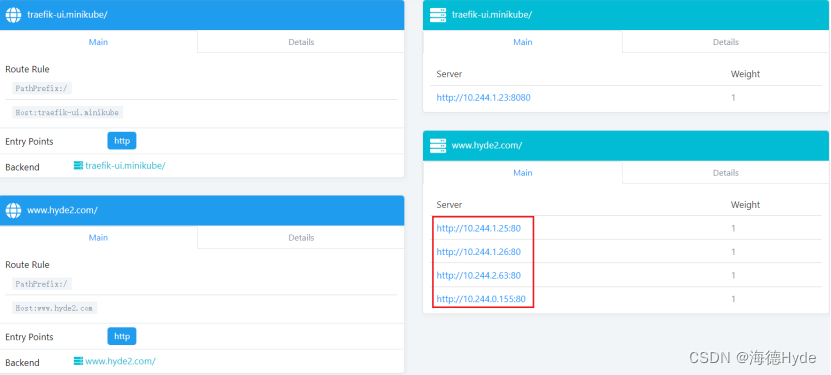Click www.hyde2.com/ backend header title
The image size is (831, 375).
[487, 146]
